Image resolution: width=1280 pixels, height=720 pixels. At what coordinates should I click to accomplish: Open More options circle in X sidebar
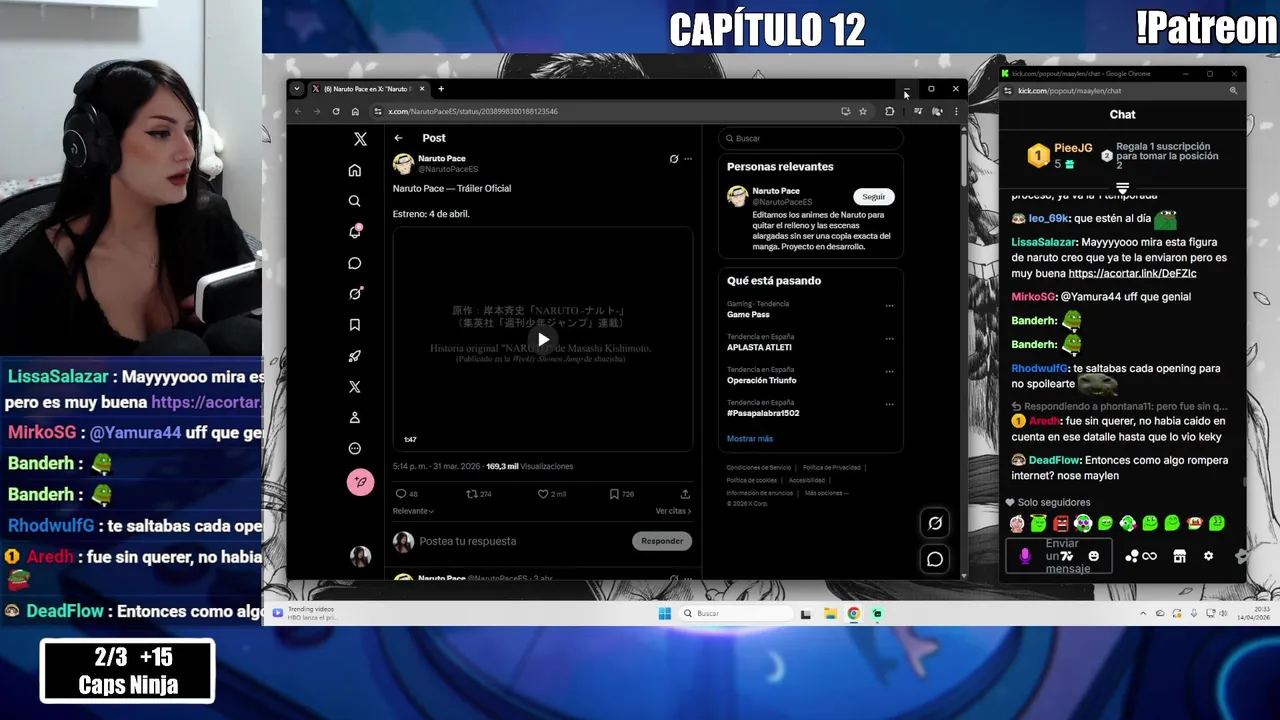(354, 449)
